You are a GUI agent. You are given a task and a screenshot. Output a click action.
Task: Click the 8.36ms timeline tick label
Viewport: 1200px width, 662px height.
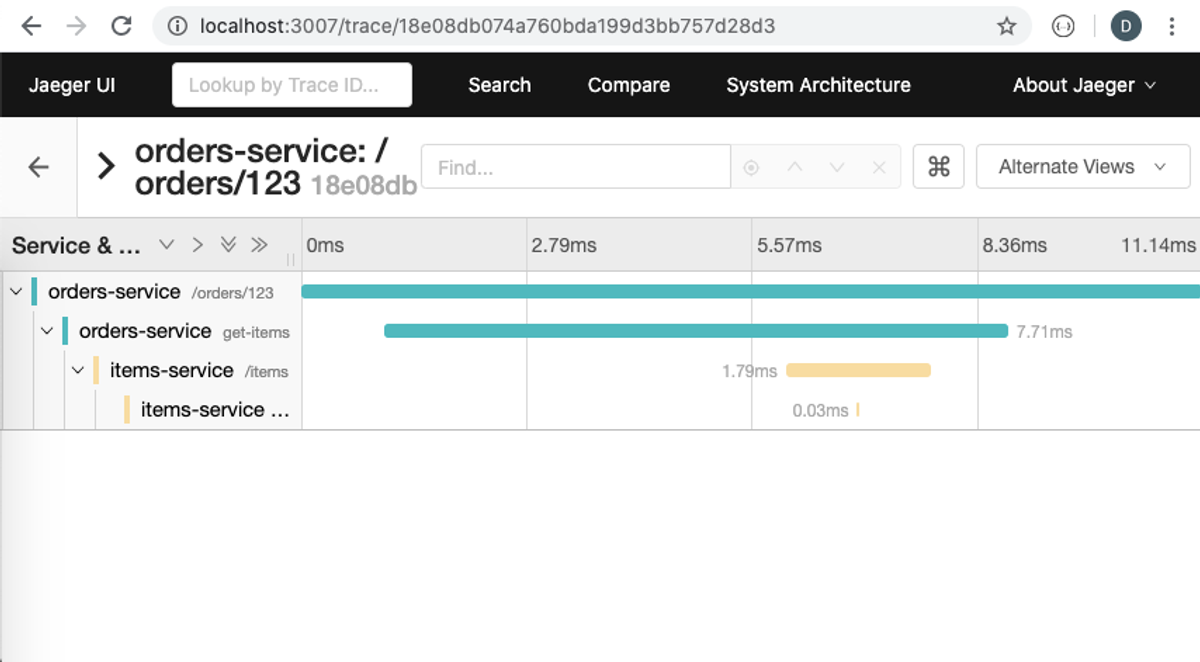[x=1015, y=245]
